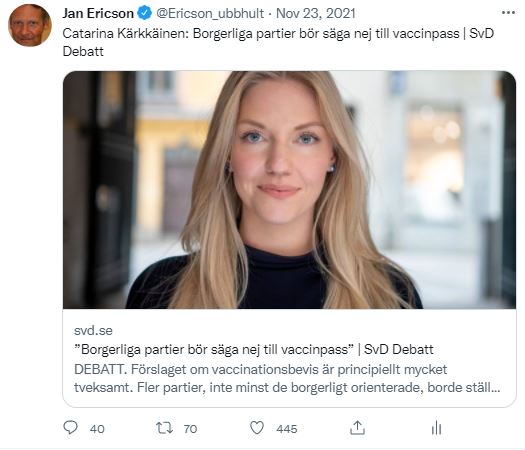Like the tweet with the heart icon
The image size is (525, 450).
click(x=257, y=428)
